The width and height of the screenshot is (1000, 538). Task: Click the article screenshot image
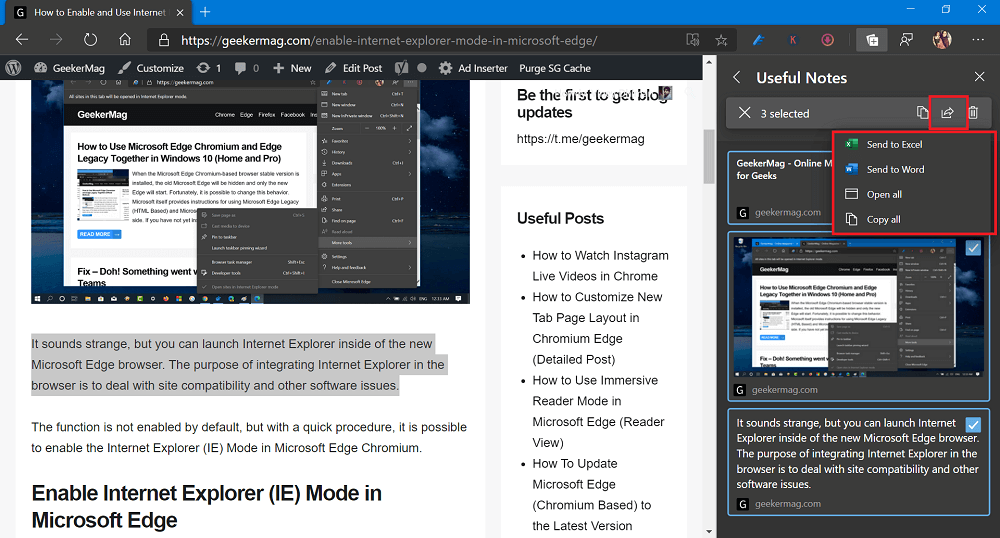(251, 191)
